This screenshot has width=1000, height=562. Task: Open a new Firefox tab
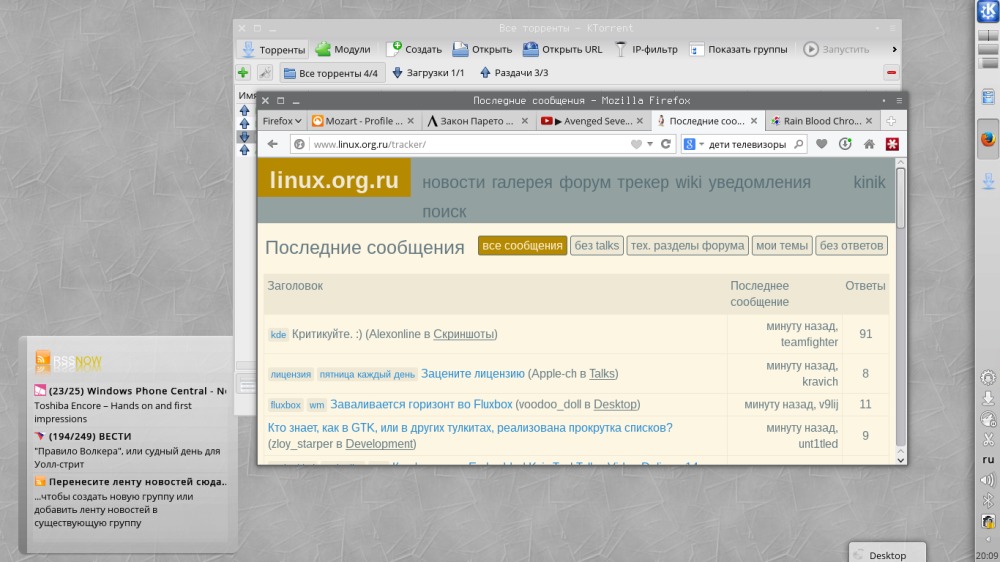pyautogui.click(x=891, y=121)
